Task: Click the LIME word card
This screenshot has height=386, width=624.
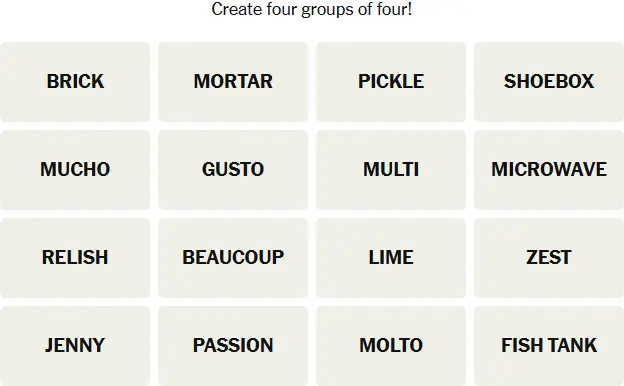Action: 391,258
